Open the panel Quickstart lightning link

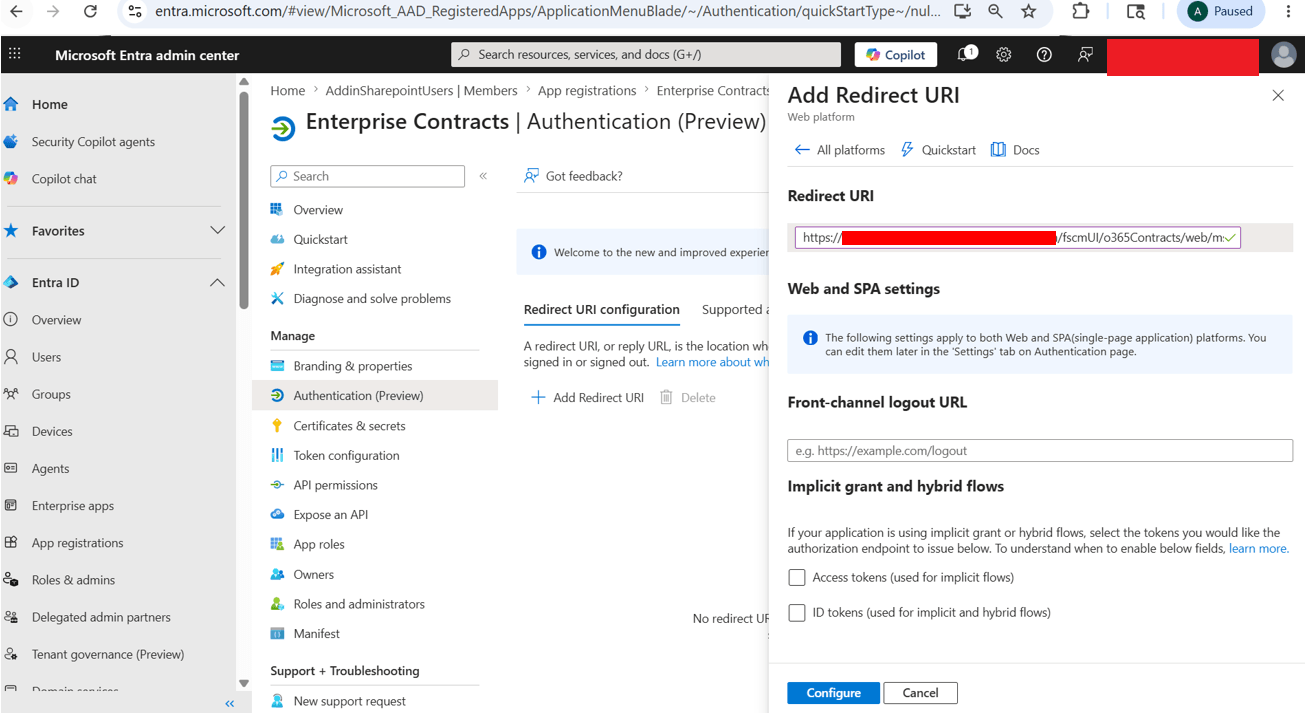938,150
